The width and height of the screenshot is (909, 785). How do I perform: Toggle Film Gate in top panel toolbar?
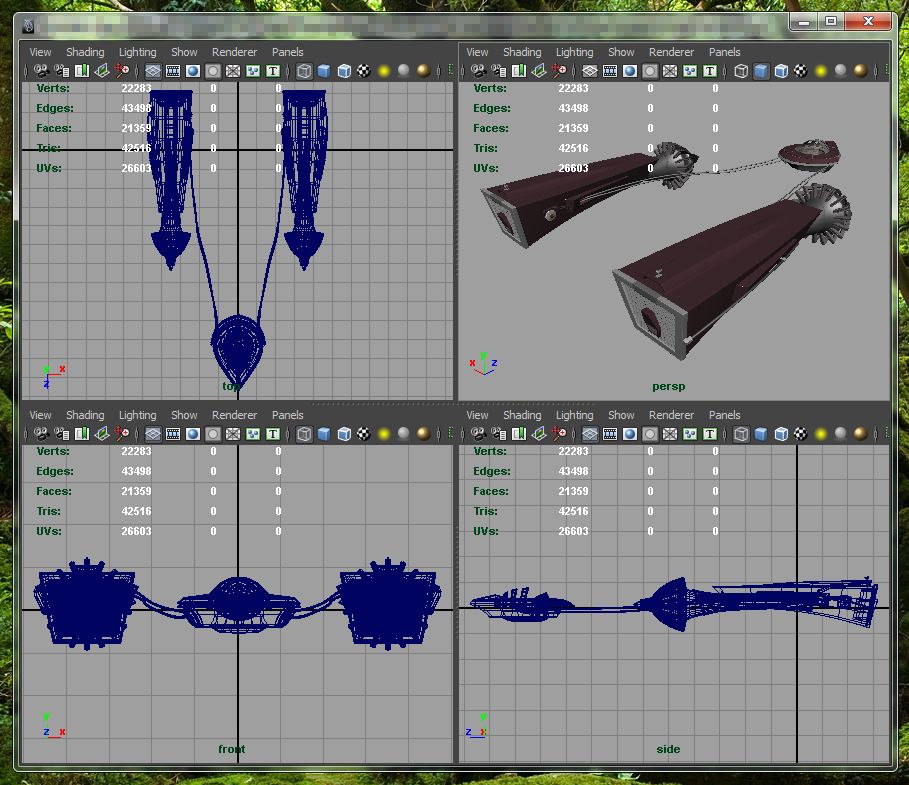[173, 71]
